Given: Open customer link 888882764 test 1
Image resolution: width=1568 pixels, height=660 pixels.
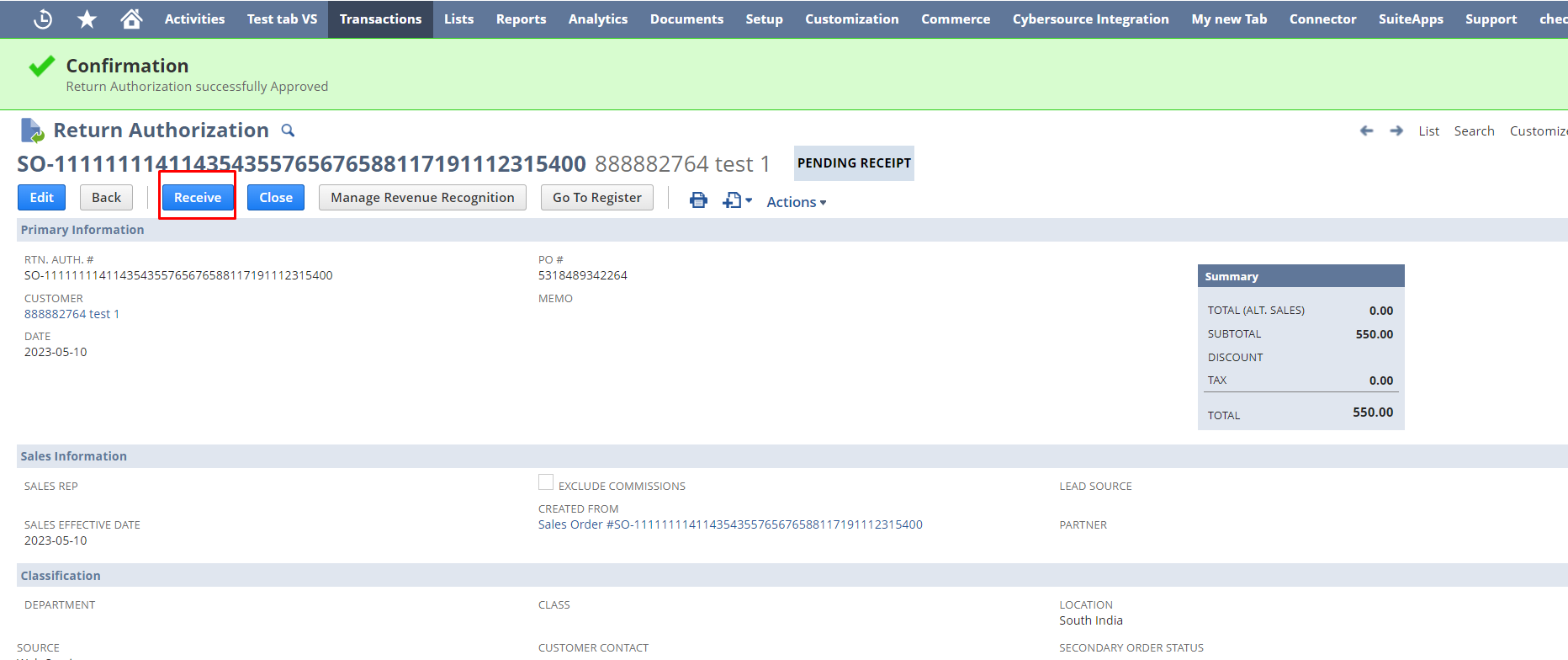Looking at the screenshot, I should pos(72,314).
